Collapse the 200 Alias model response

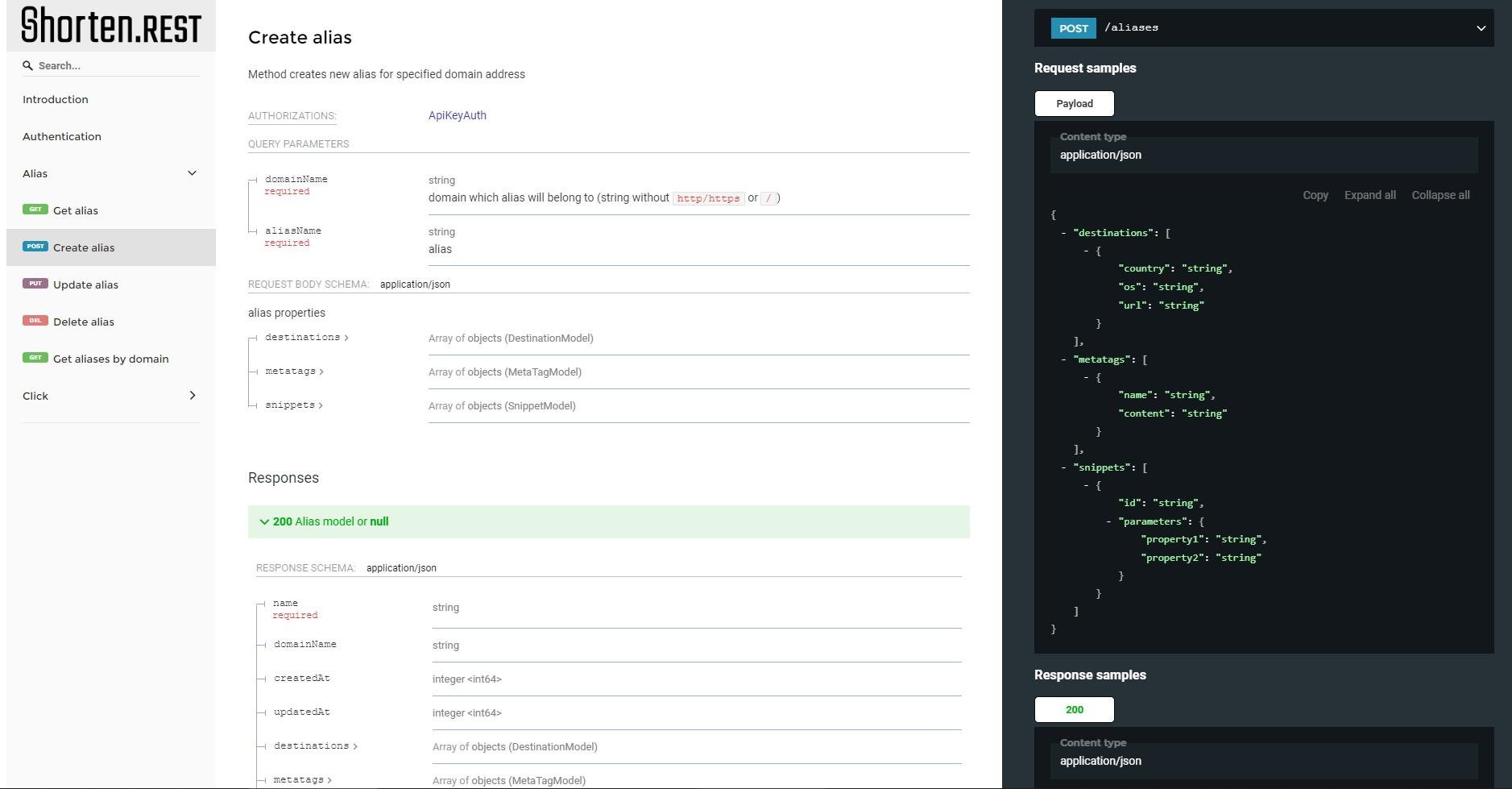click(264, 521)
